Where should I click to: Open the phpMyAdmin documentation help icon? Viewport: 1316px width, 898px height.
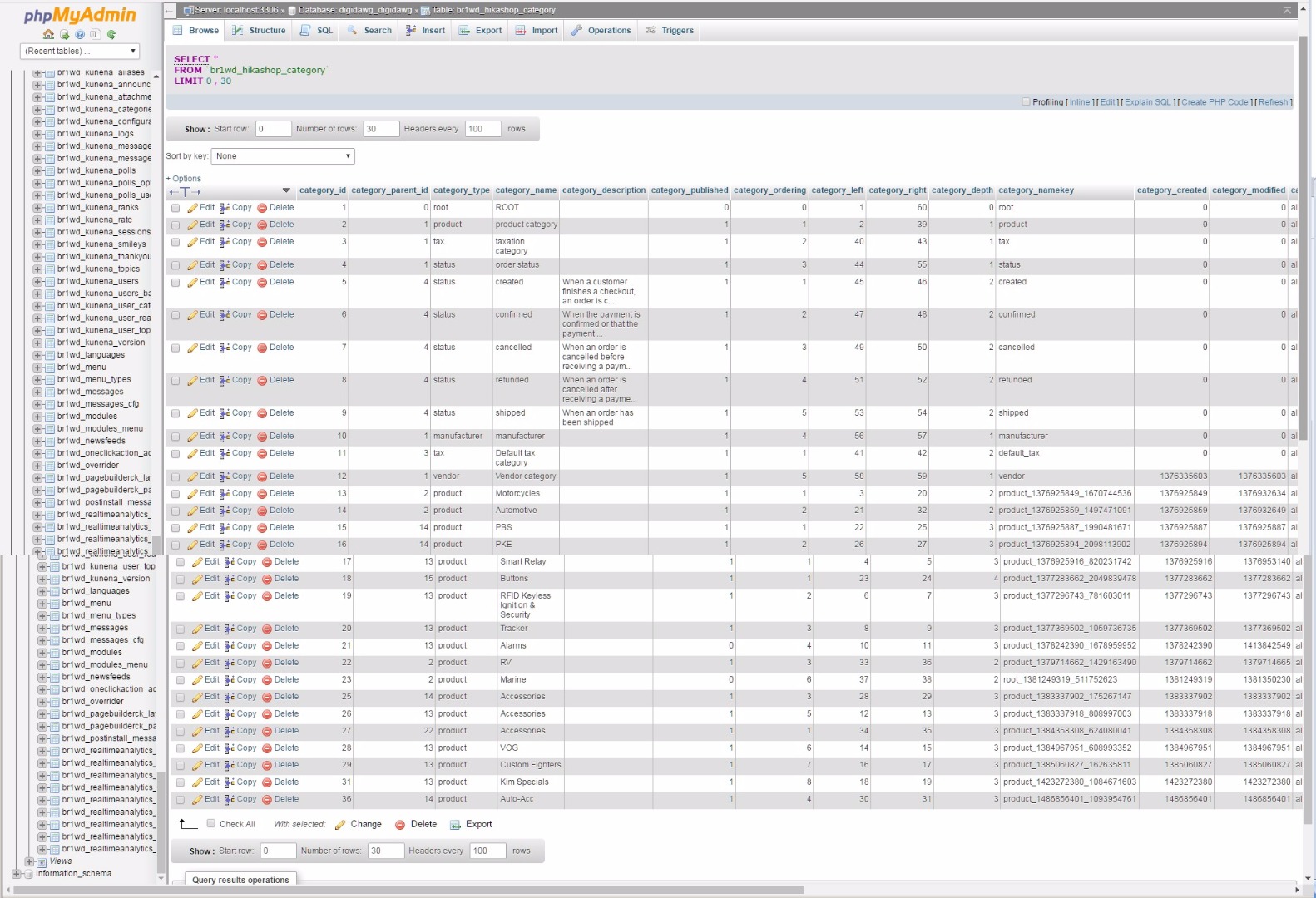tap(80, 35)
